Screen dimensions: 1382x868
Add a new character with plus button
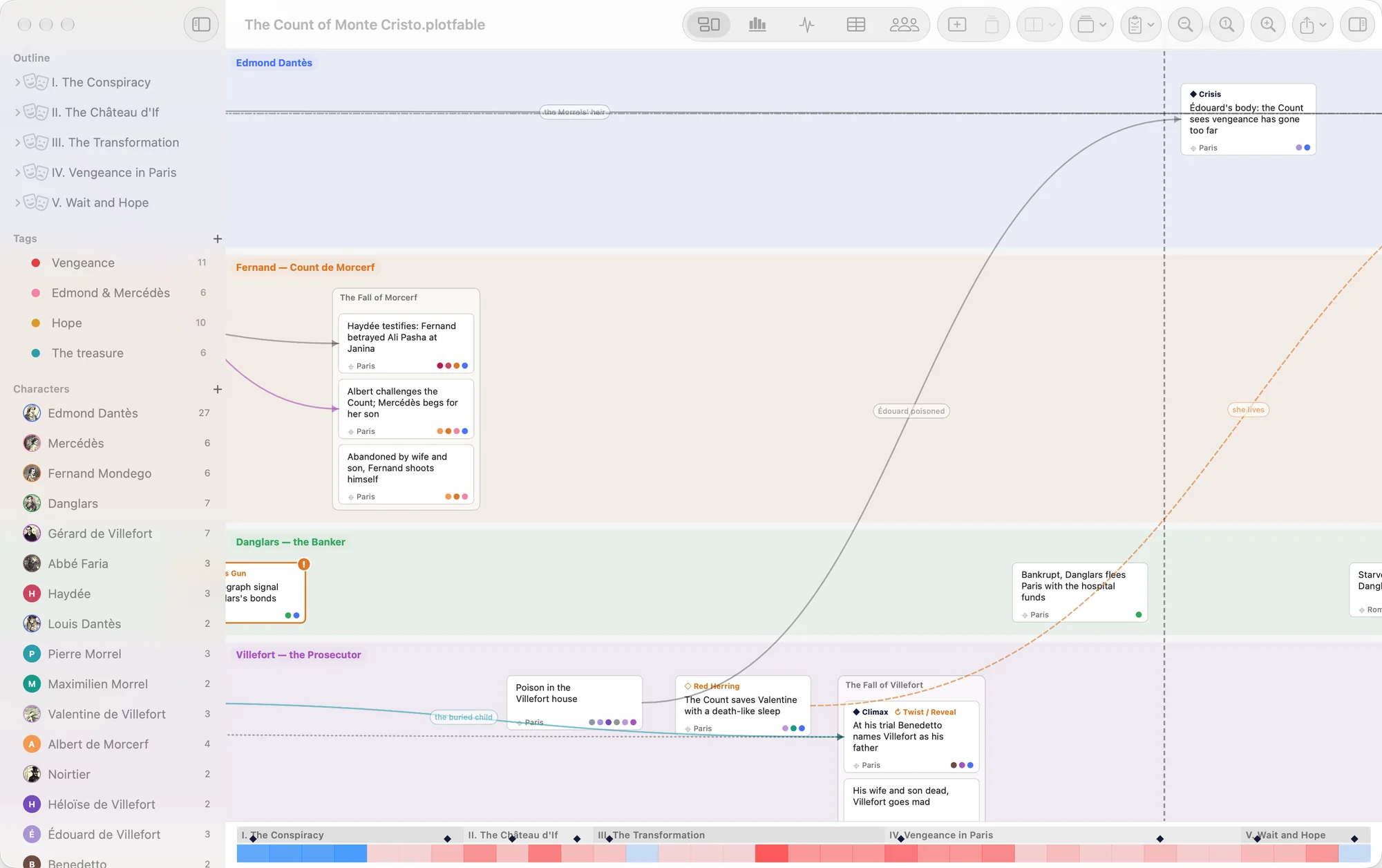pyautogui.click(x=218, y=389)
